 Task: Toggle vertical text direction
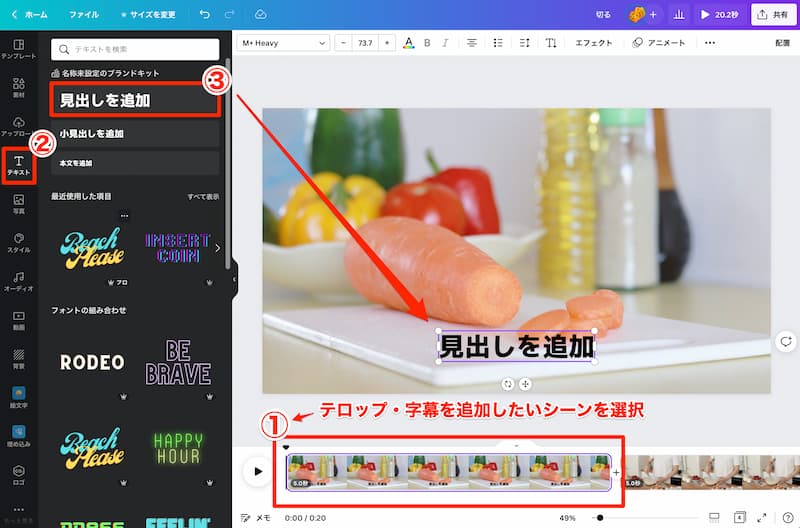[x=551, y=43]
